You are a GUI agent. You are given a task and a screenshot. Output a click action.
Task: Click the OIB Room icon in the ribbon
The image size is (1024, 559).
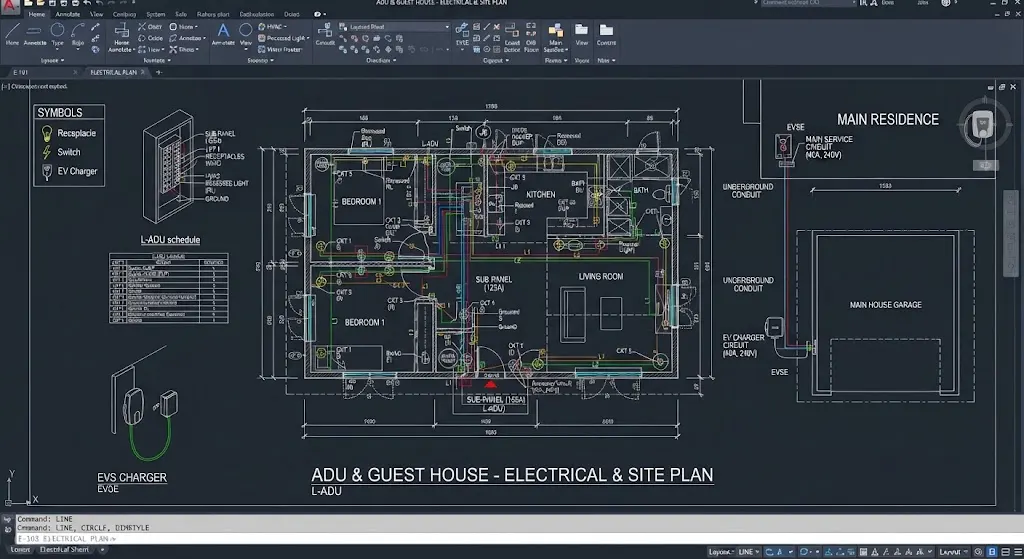pos(531,30)
